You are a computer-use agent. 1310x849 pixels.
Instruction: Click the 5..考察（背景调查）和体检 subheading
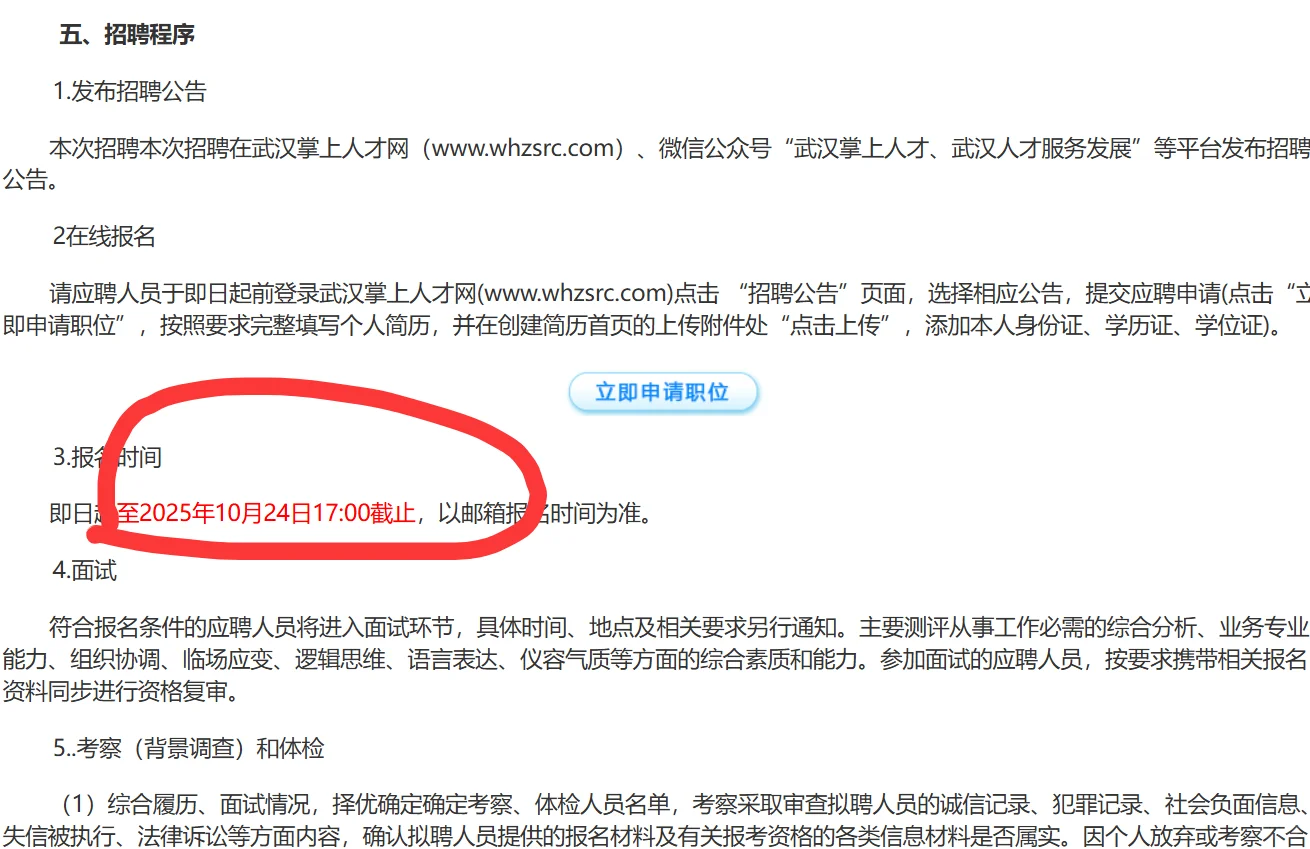(189, 748)
